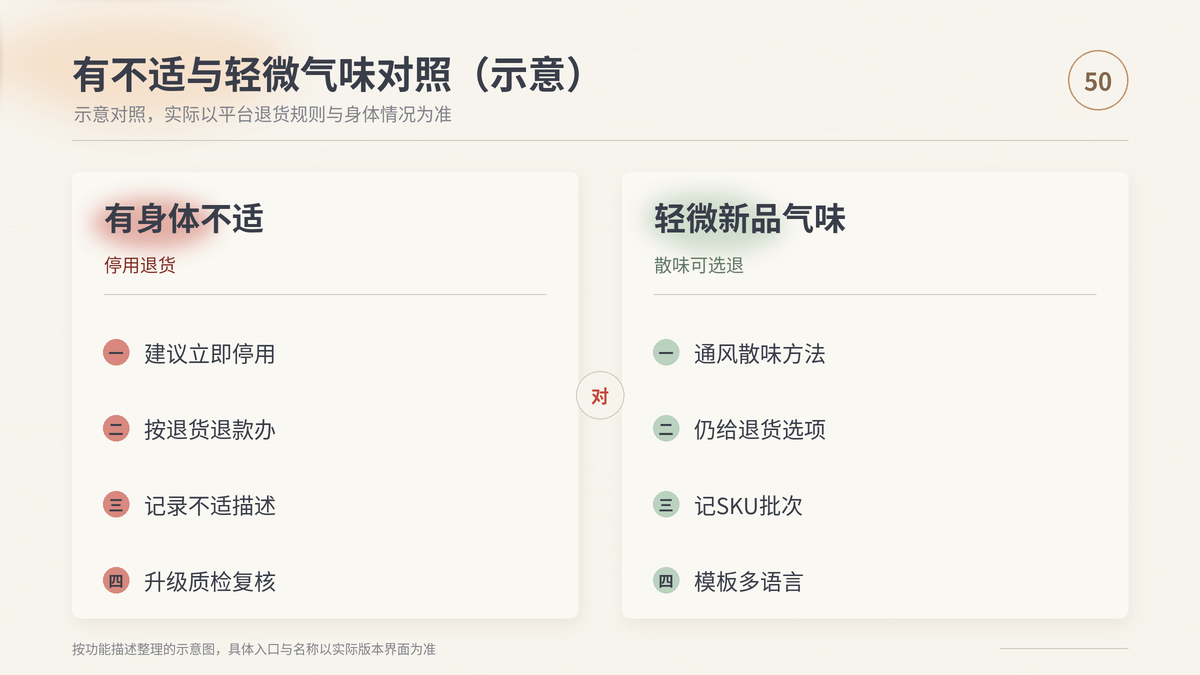
Task: Click green bullet 二 beside 仍给退货选项
Action: coord(666,429)
